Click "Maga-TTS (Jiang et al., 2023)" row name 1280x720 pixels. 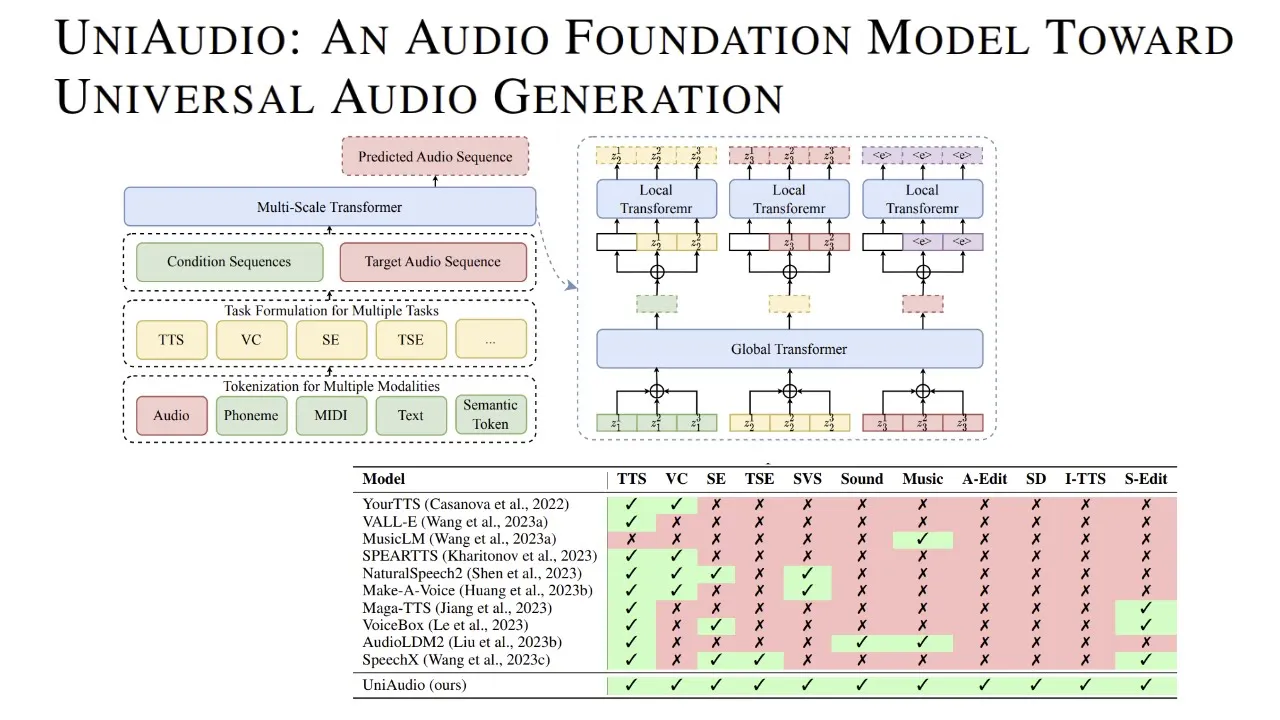tap(457, 608)
